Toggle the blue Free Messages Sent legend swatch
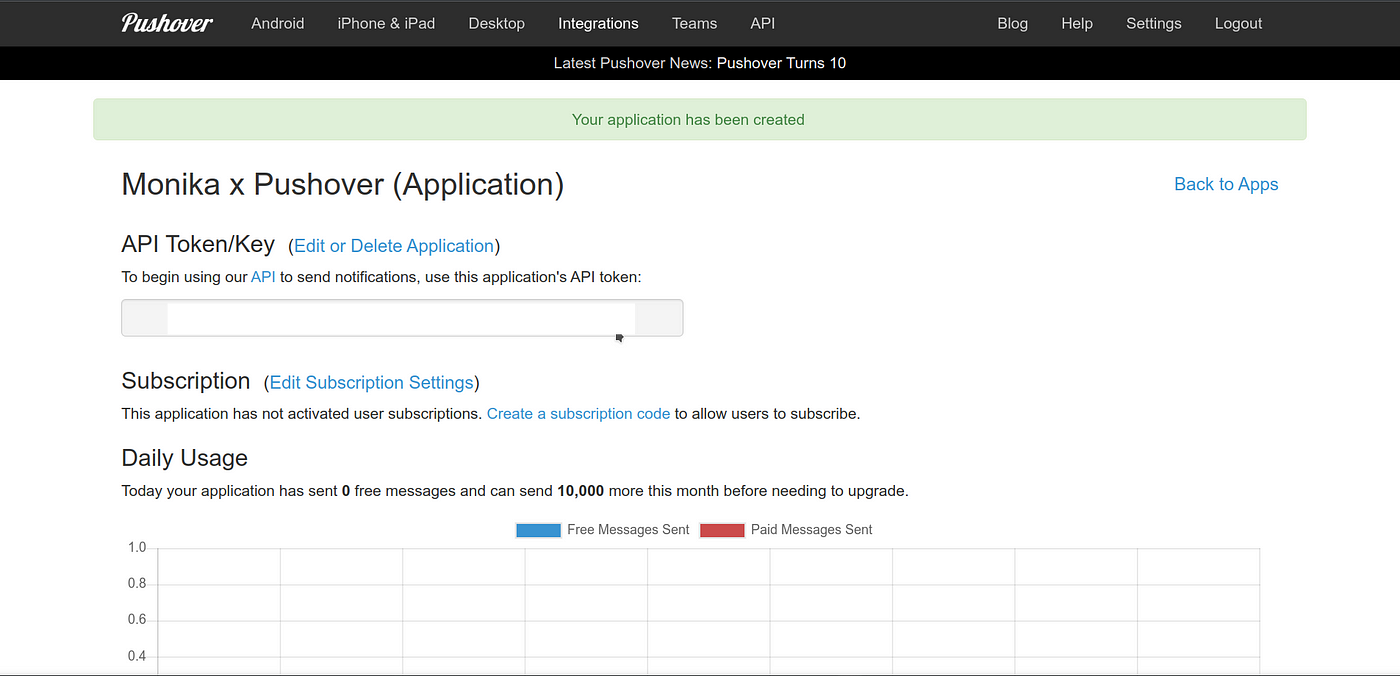This screenshot has height=676, width=1400. (x=538, y=530)
